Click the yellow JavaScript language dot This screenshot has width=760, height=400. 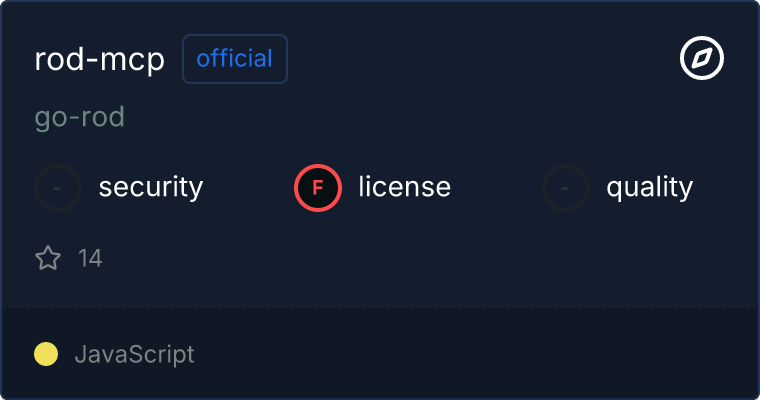pos(46,354)
